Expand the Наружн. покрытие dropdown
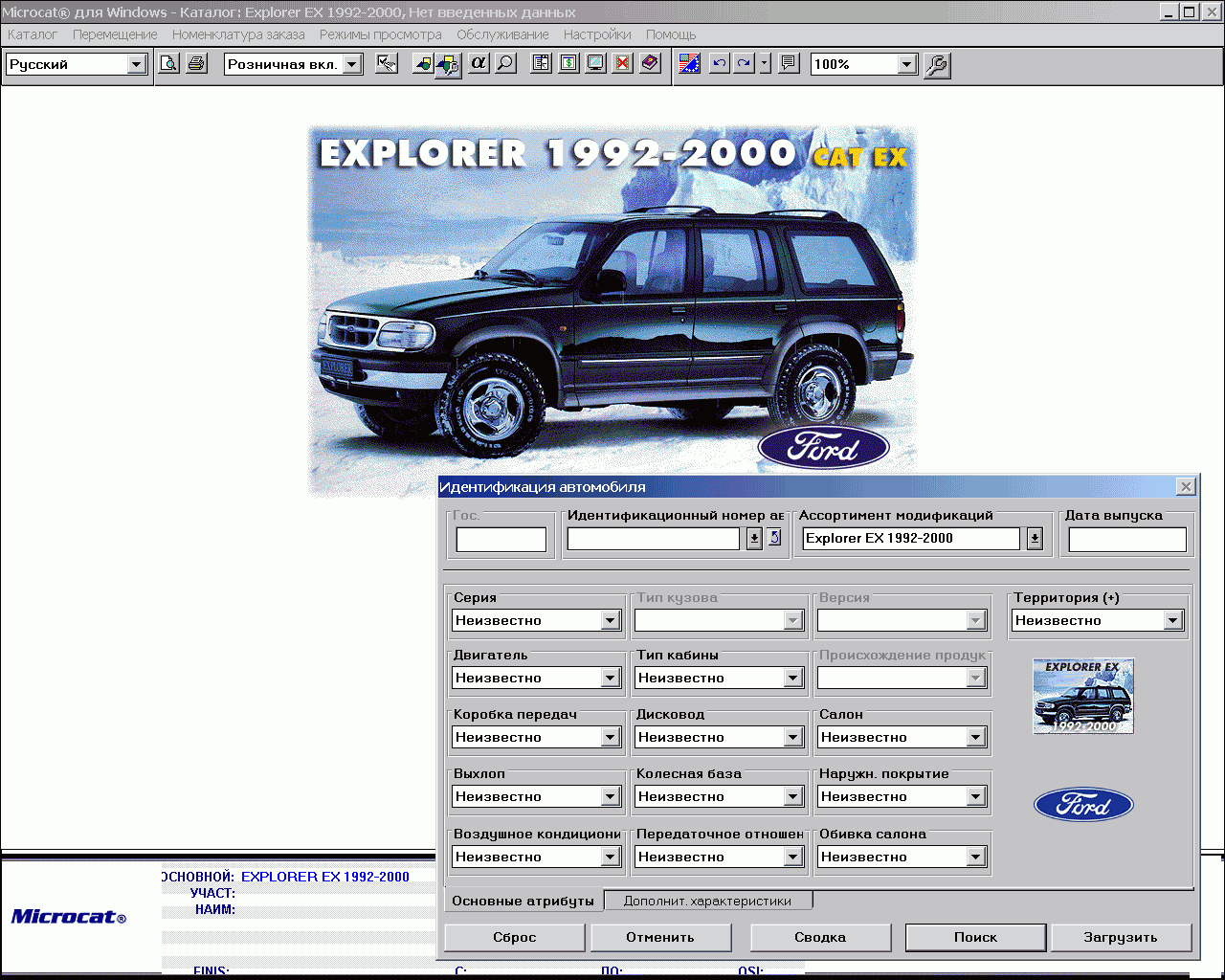Image resolution: width=1225 pixels, height=980 pixels. click(x=976, y=796)
